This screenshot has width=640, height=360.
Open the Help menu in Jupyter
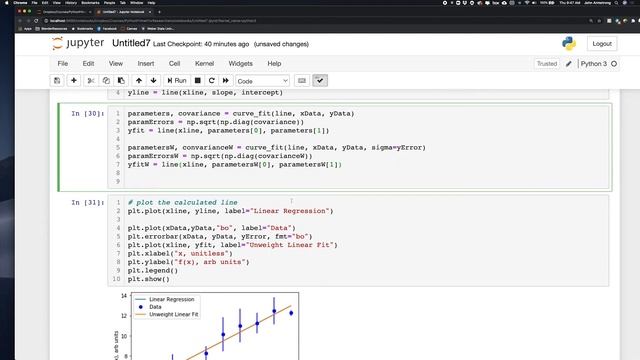(274, 64)
